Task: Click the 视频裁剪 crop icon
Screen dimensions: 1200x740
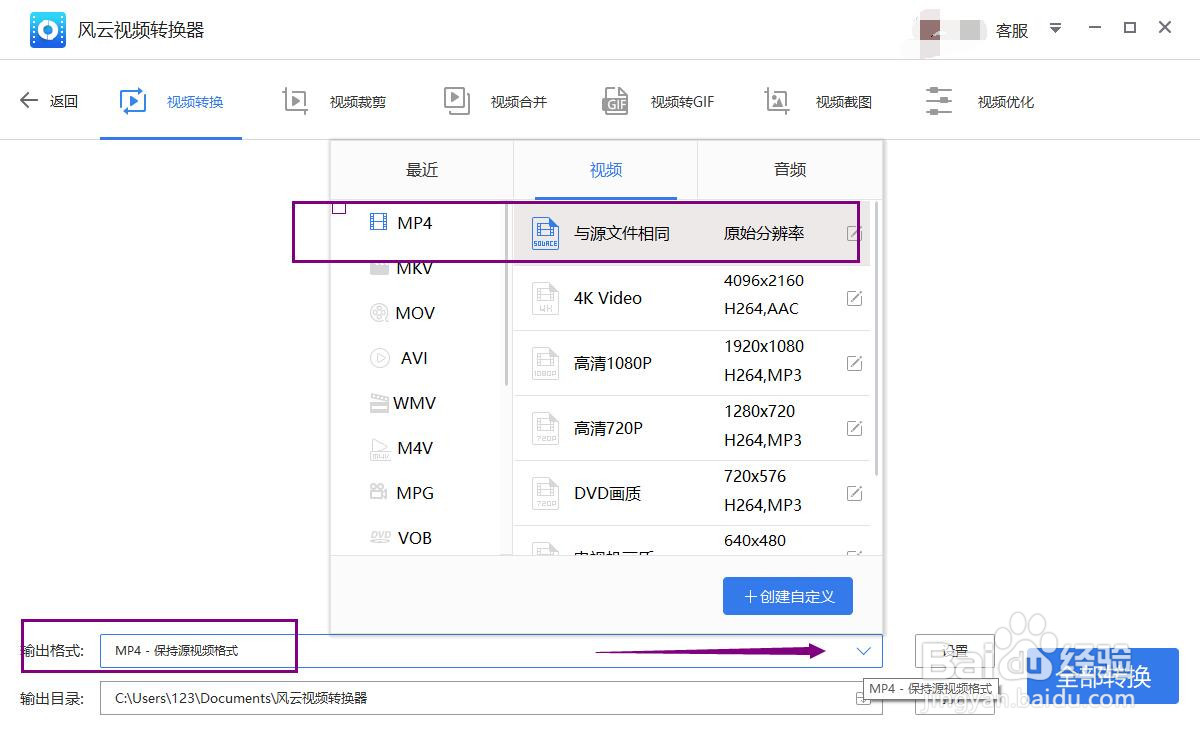Action: (x=295, y=101)
